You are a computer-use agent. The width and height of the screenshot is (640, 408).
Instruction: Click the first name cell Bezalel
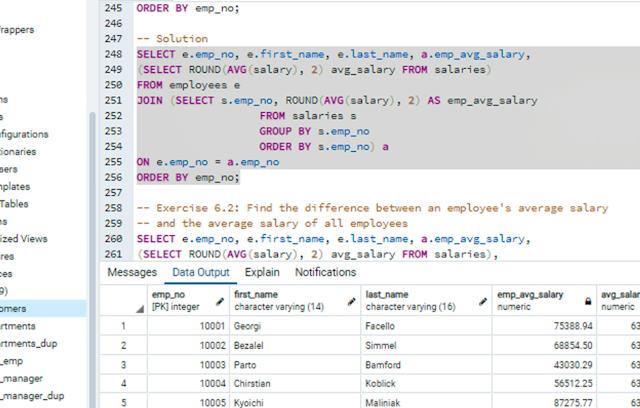tap(295, 345)
